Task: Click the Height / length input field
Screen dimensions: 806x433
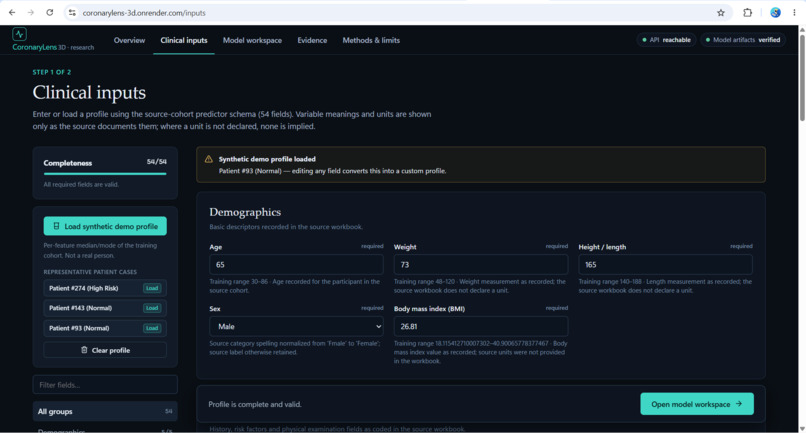Action: [x=665, y=264]
